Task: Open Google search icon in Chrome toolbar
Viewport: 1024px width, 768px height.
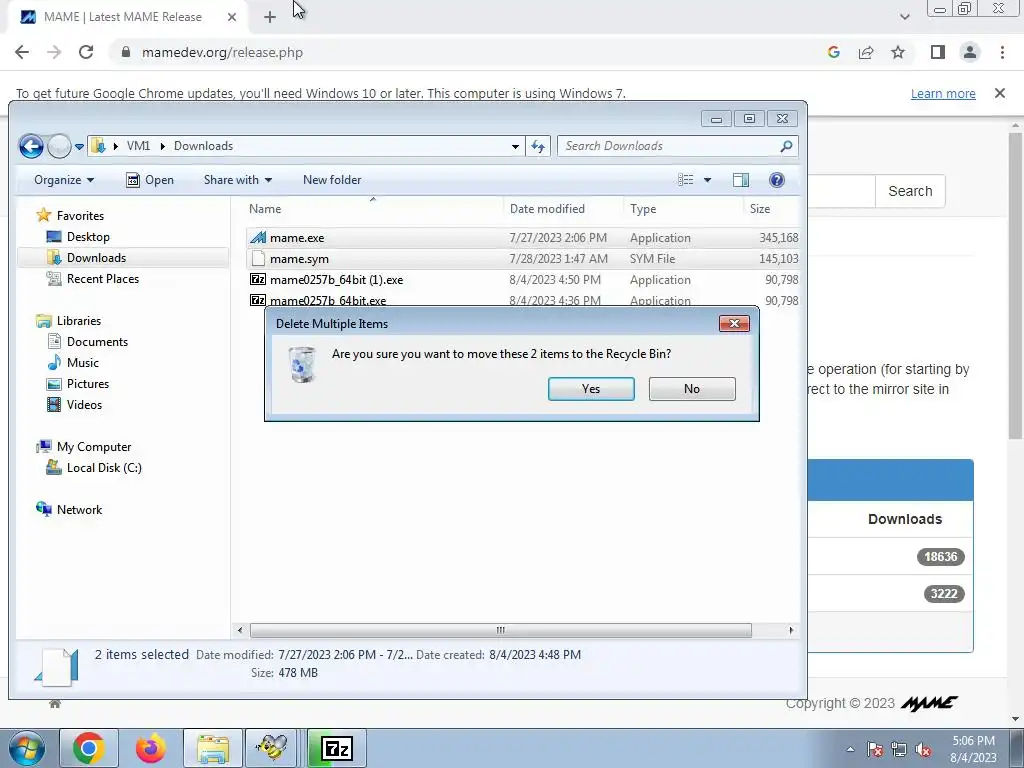Action: [x=833, y=52]
